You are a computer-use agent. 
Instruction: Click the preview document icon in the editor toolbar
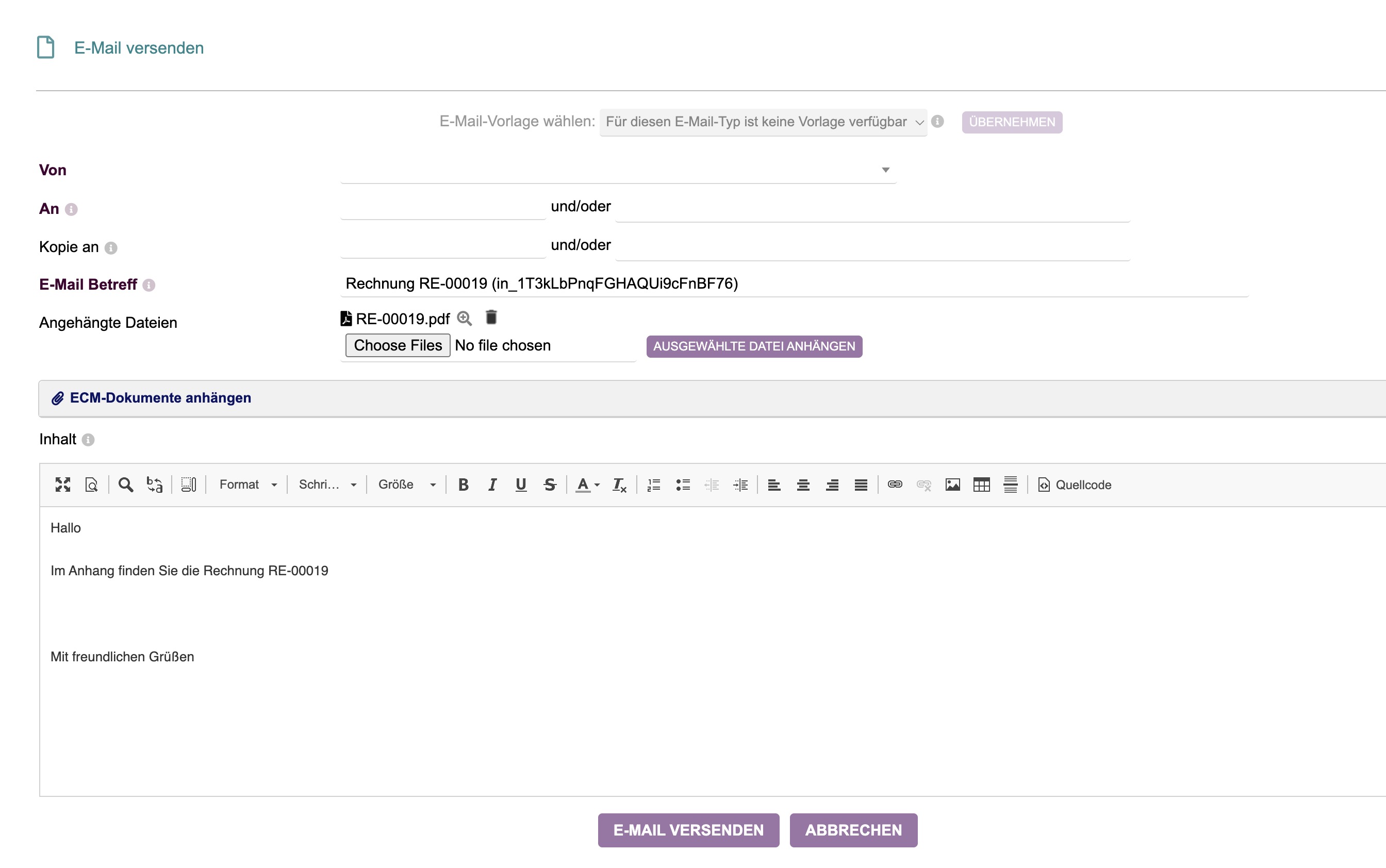coord(91,485)
